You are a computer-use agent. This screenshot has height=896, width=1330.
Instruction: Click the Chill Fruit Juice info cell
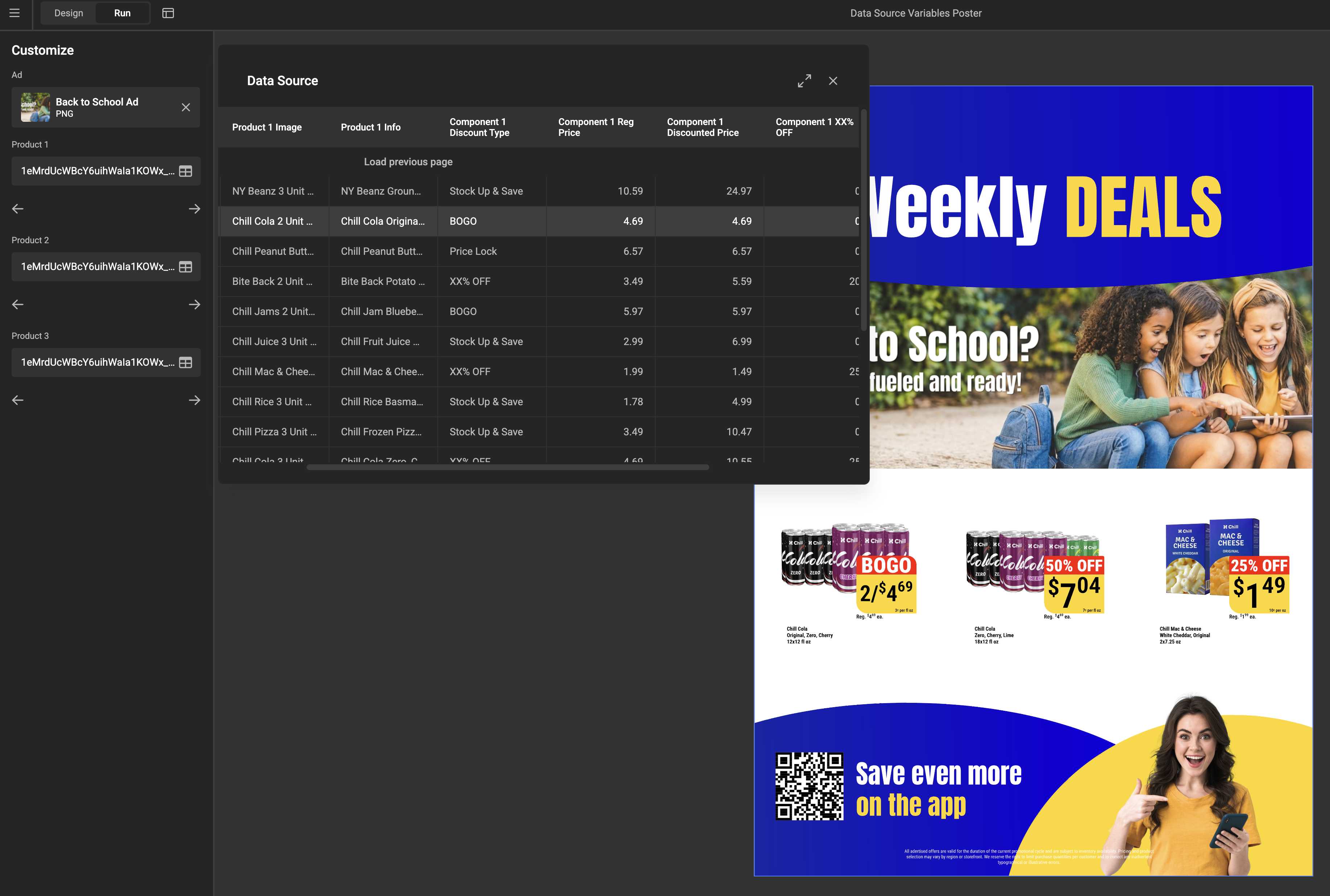click(x=383, y=342)
